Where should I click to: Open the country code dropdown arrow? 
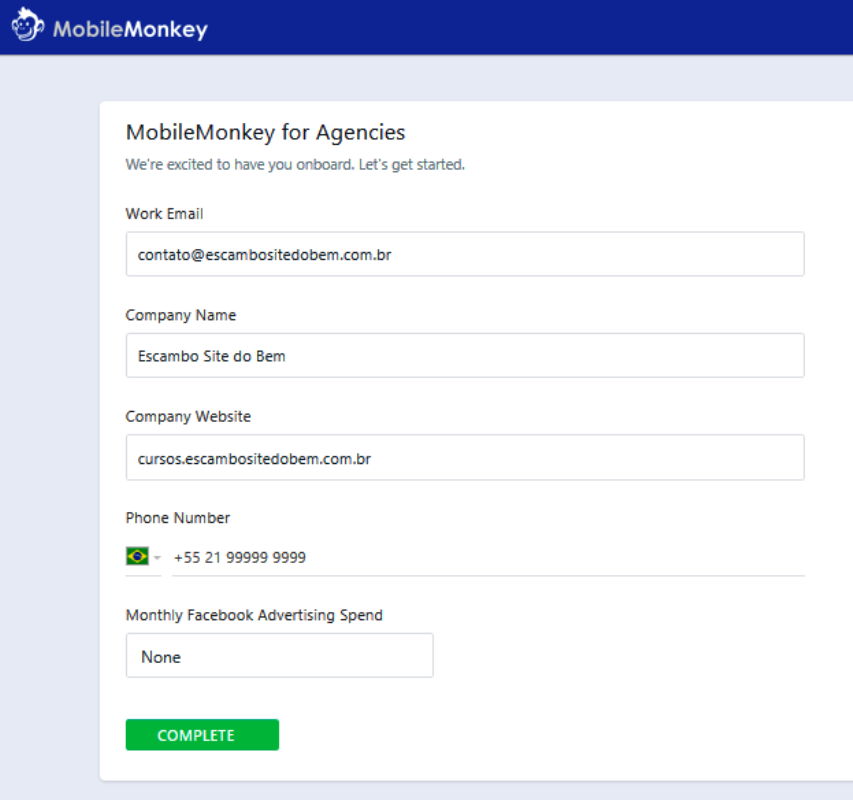tap(157, 557)
